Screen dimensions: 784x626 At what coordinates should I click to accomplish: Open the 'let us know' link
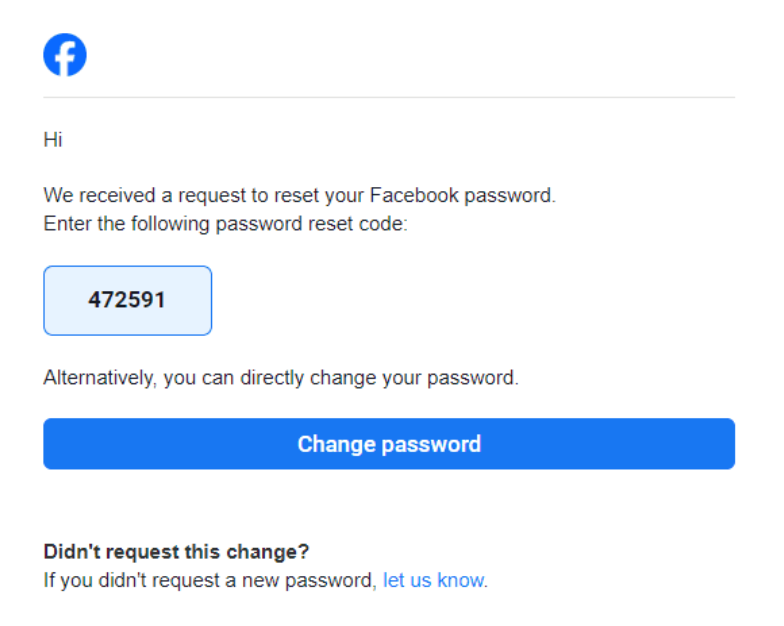point(434,580)
